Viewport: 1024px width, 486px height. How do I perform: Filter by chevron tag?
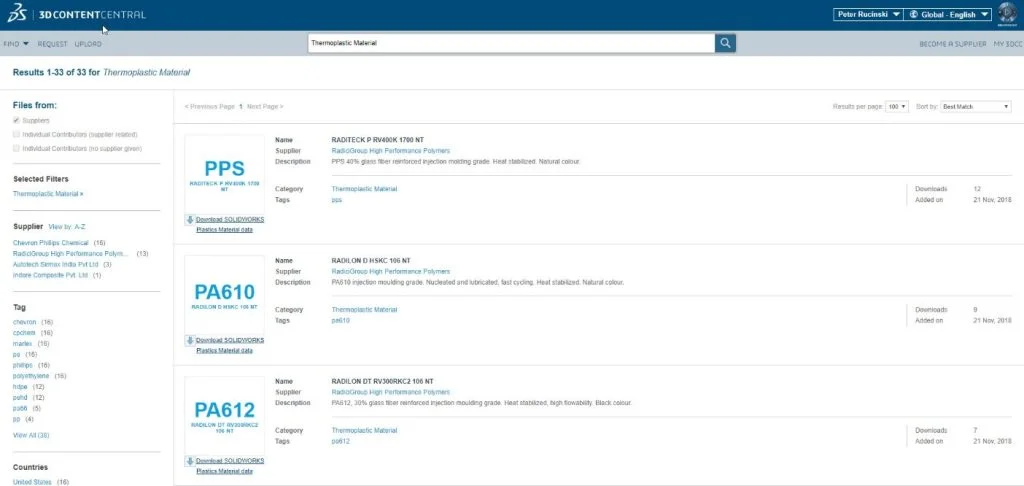(x=25, y=322)
